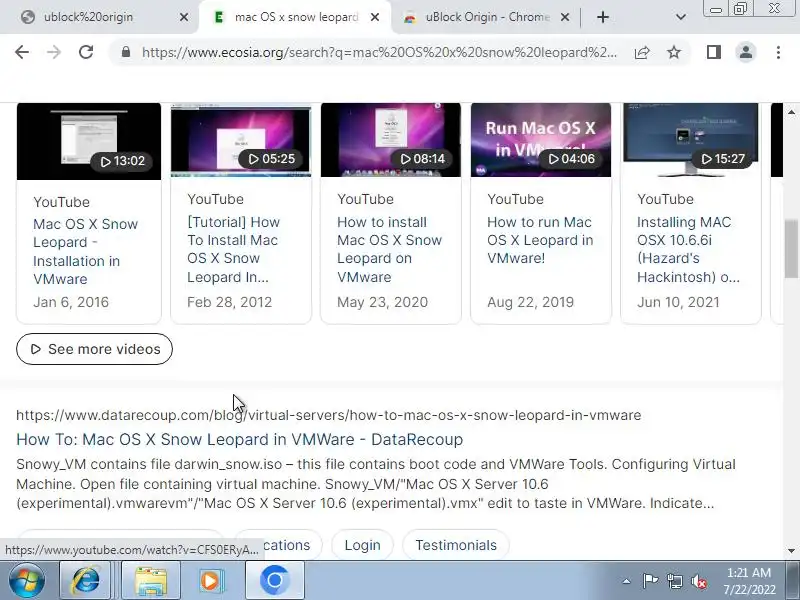Open Windows Explorer from the taskbar

coord(151,580)
